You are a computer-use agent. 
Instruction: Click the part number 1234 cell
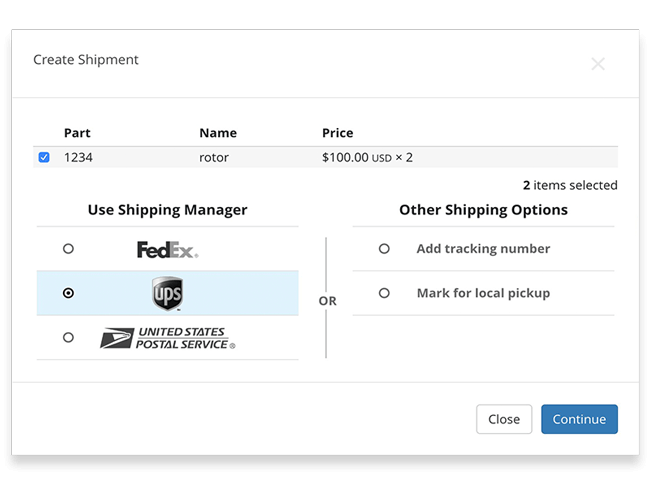[78, 157]
